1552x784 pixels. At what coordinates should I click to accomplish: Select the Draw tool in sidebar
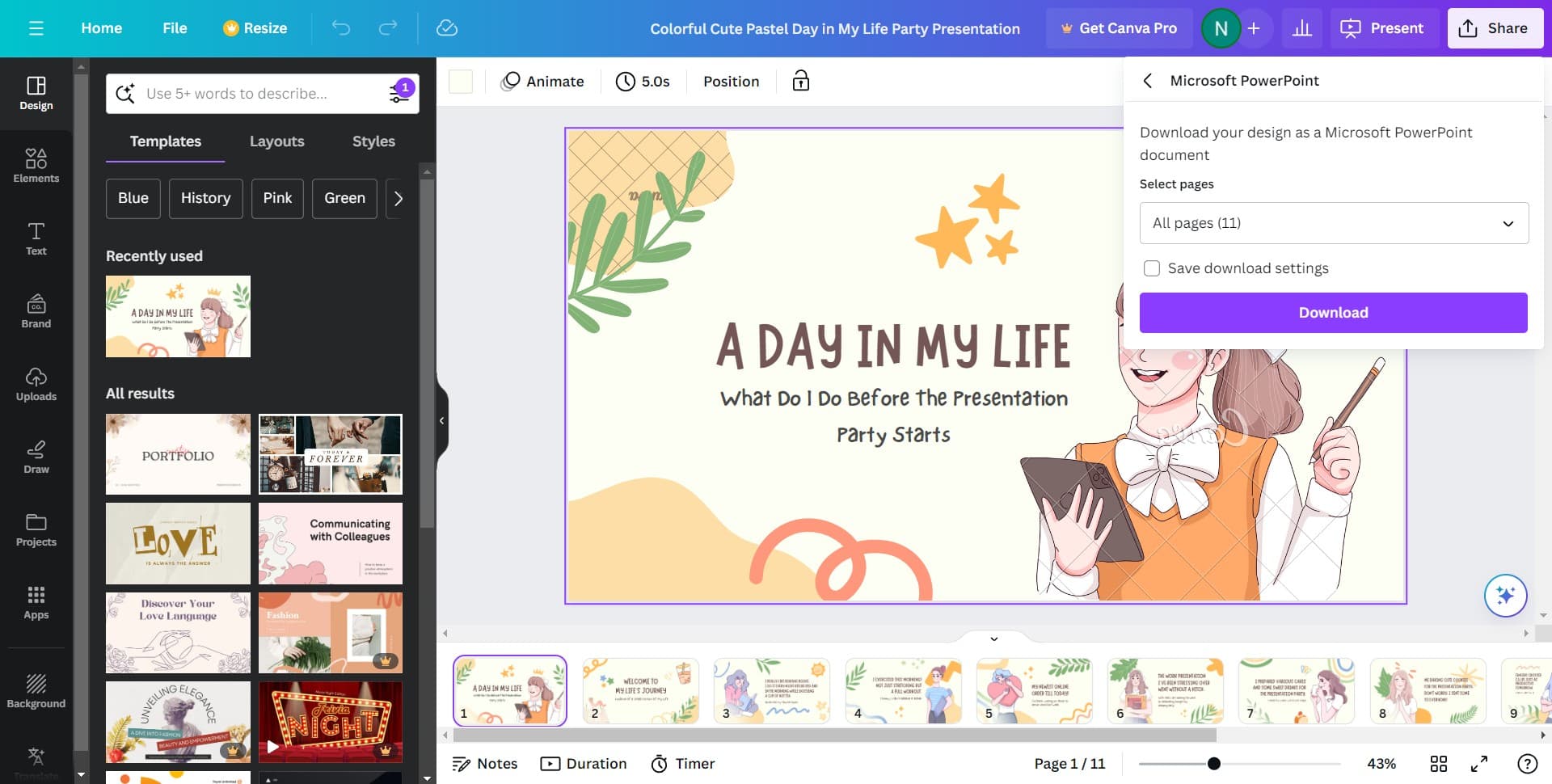pyautogui.click(x=36, y=457)
